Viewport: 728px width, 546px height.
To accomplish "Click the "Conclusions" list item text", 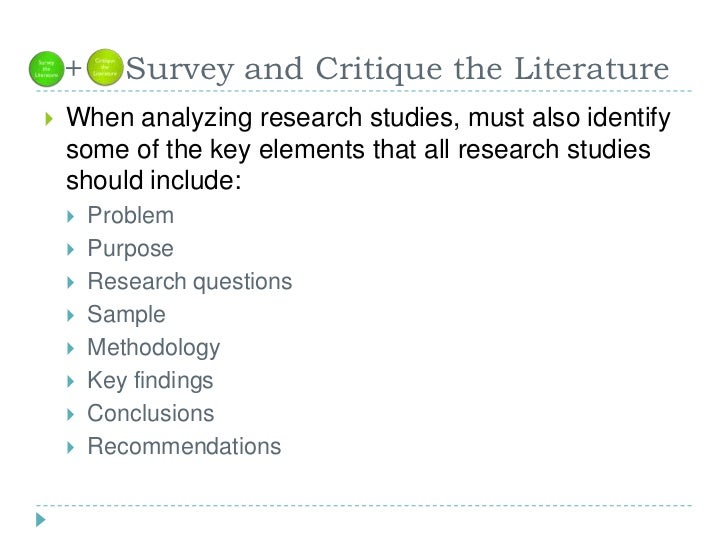I will [x=150, y=414].
